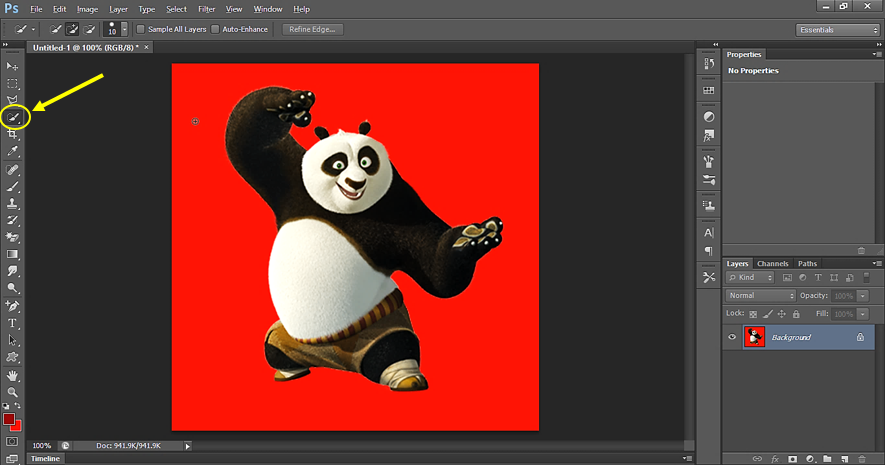Select the Eraser tool

pos(12,237)
